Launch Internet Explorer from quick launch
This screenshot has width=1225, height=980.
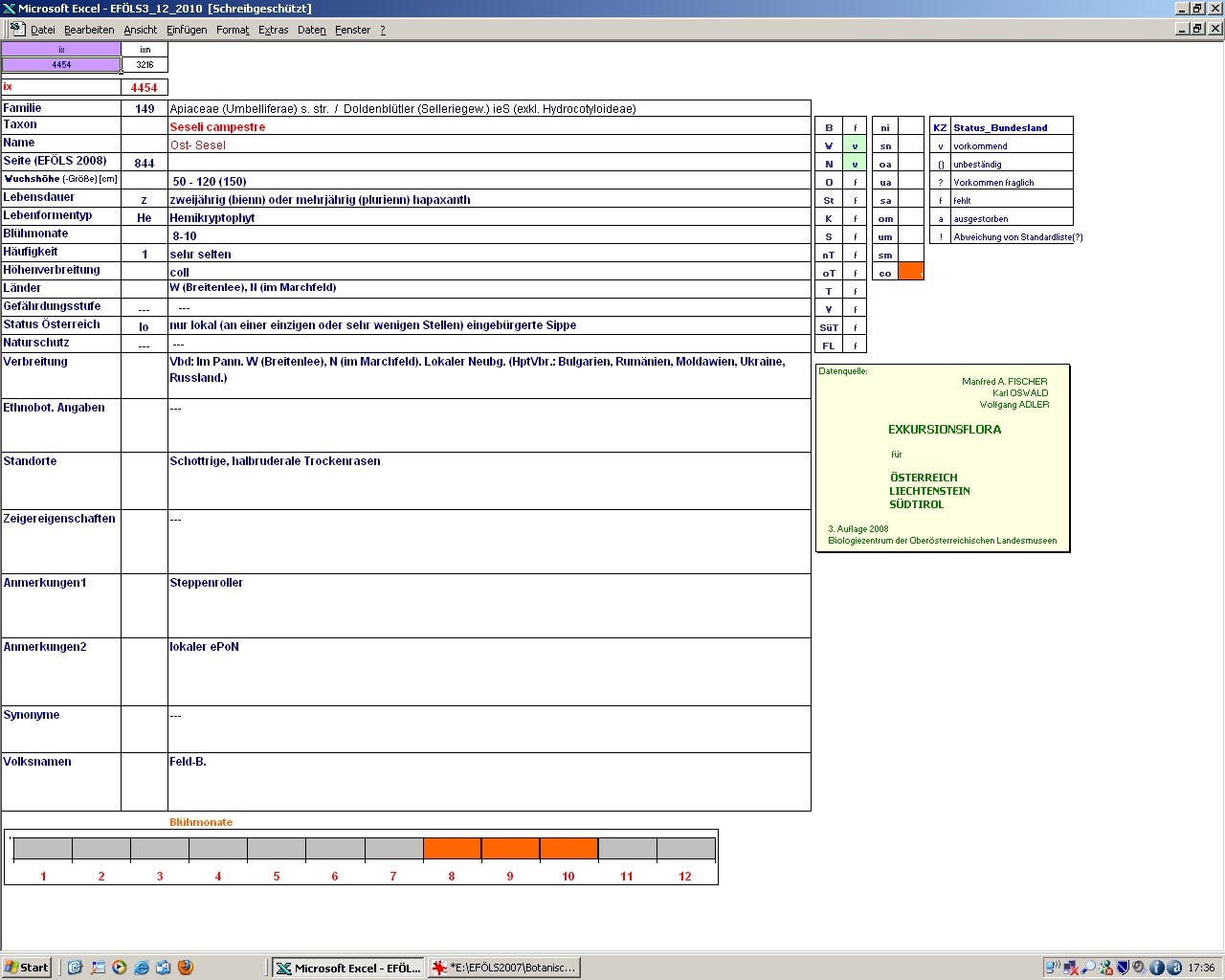(x=142, y=968)
